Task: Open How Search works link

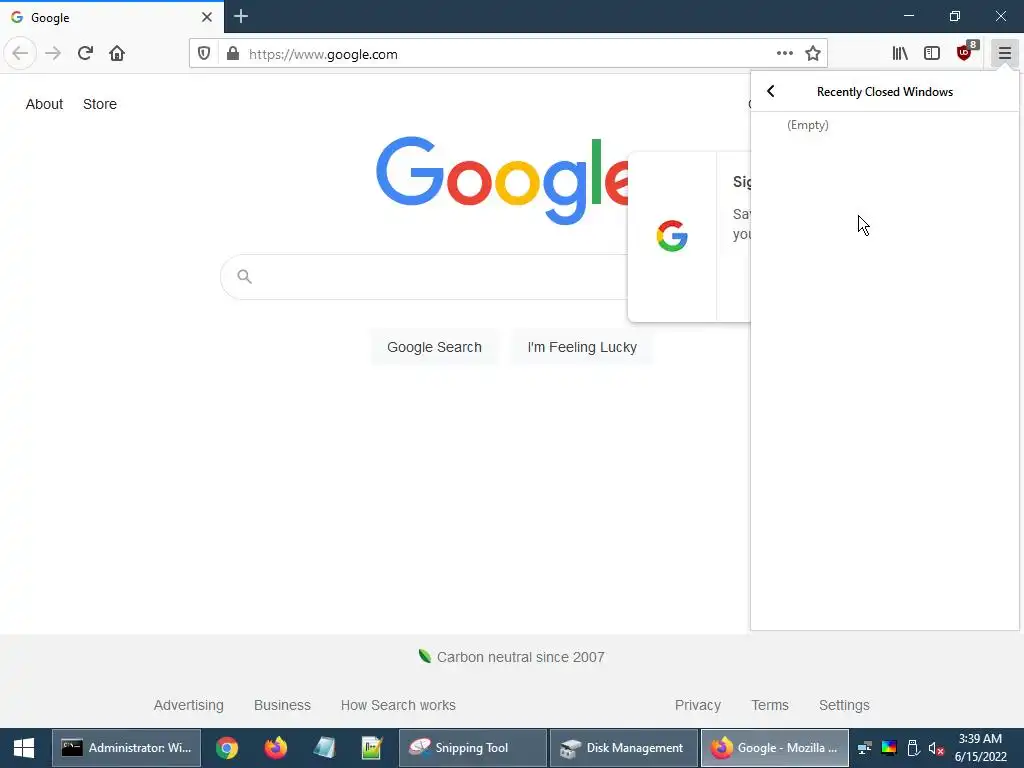Action: click(x=398, y=705)
